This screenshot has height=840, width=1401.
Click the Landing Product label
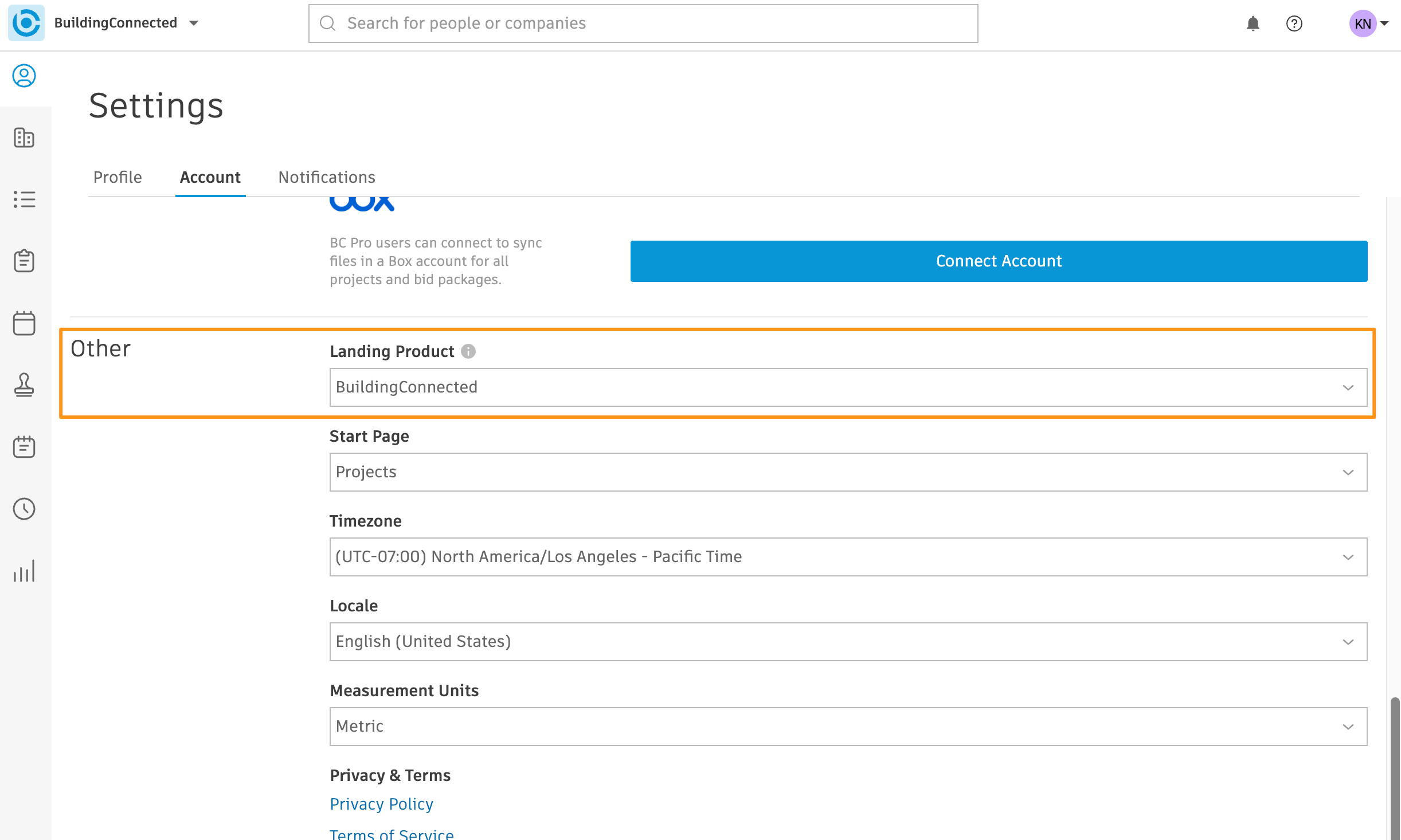click(392, 351)
